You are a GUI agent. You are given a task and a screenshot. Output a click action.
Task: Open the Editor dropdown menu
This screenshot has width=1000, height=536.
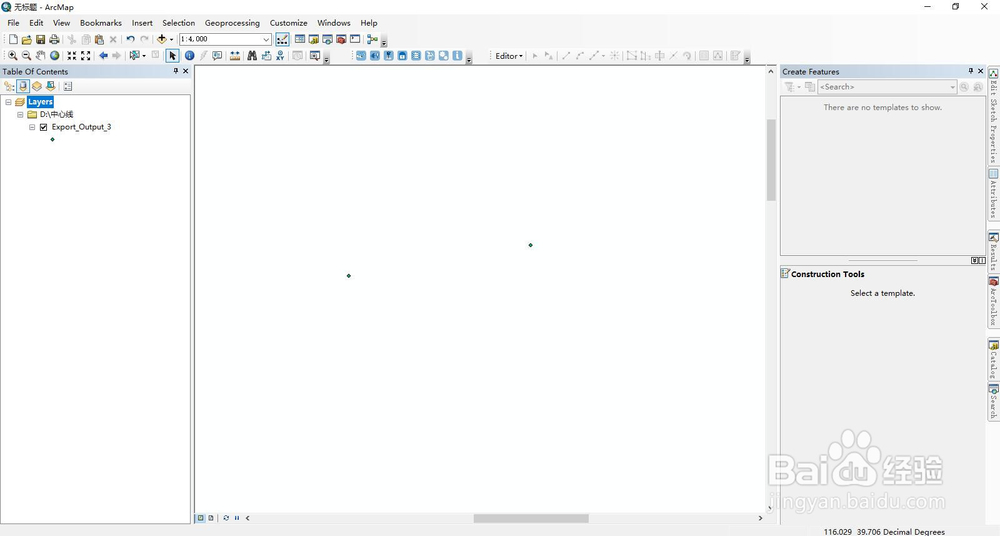point(509,56)
